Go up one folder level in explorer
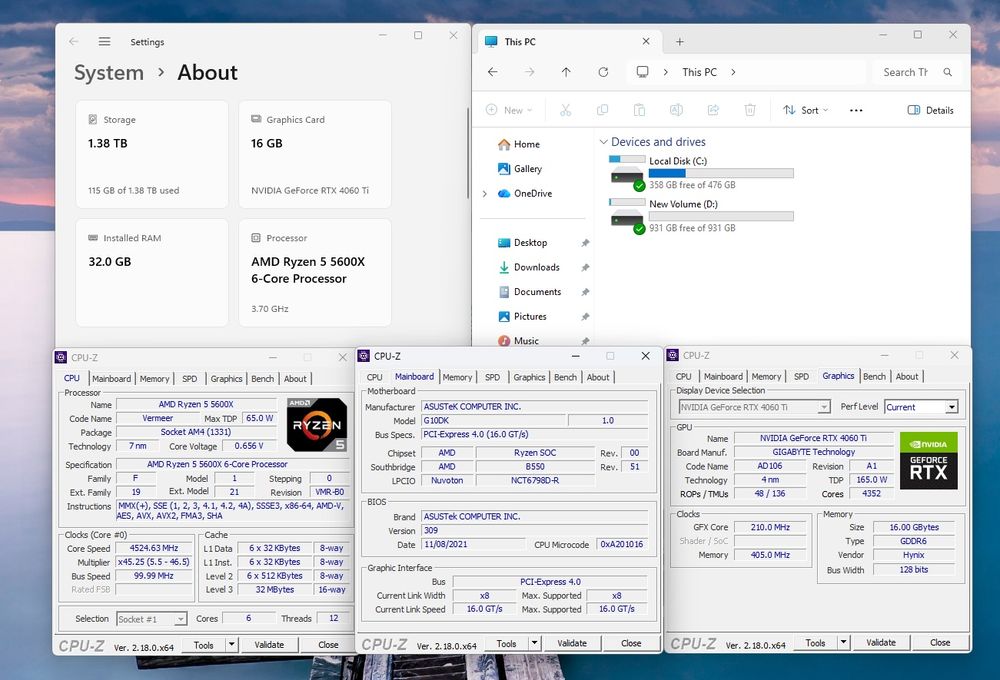The height and width of the screenshot is (680, 1000). [x=566, y=72]
